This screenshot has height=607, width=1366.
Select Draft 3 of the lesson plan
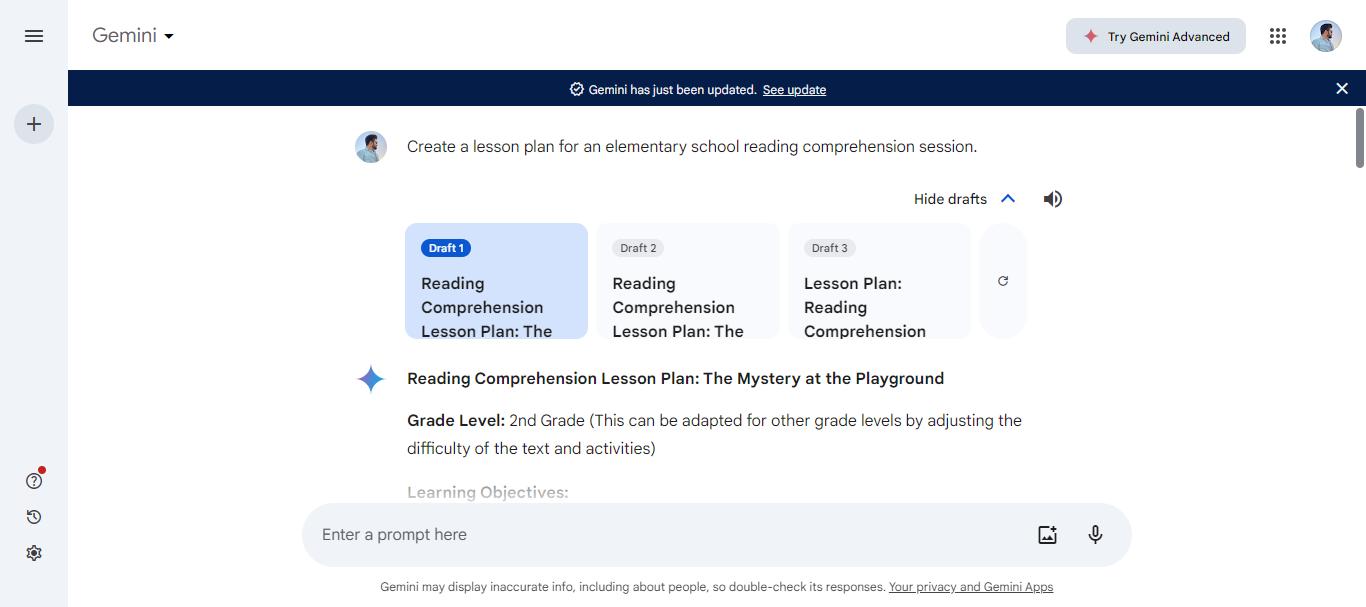pos(878,281)
